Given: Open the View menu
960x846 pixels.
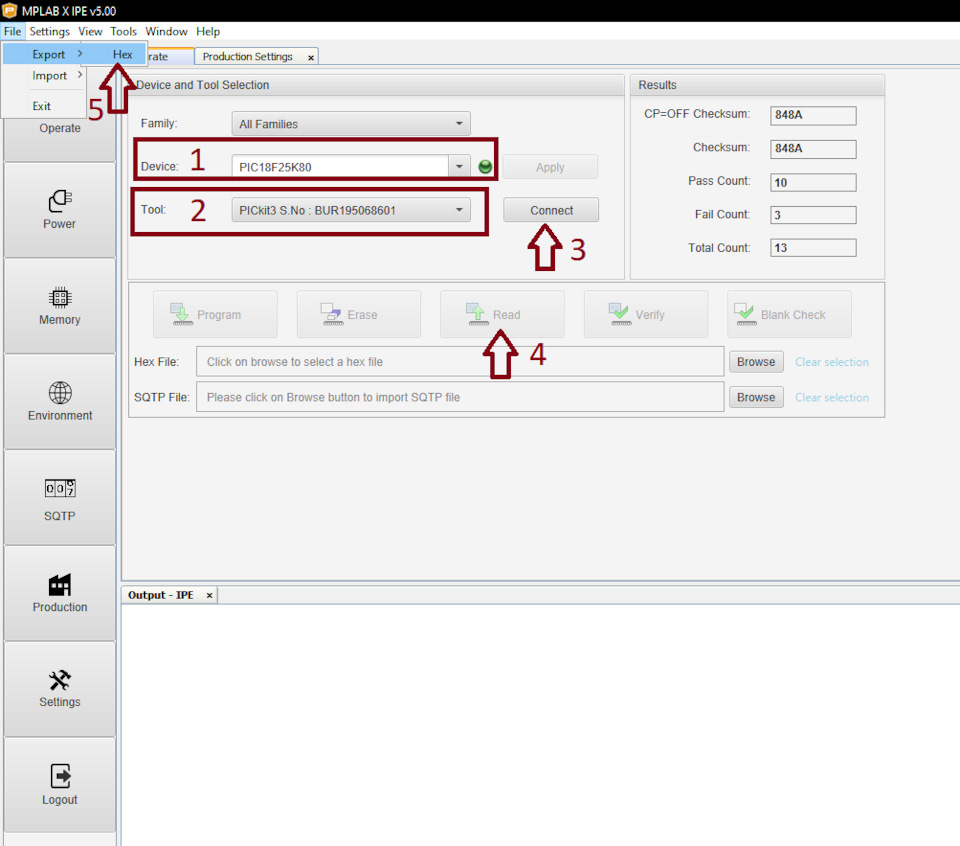Looking at the screenshot, I should [90, 31].
